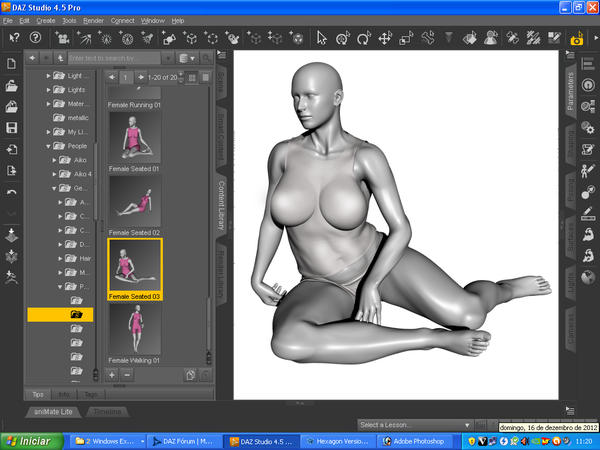Expand the People folder in the tree

click(x=48, y=146)
